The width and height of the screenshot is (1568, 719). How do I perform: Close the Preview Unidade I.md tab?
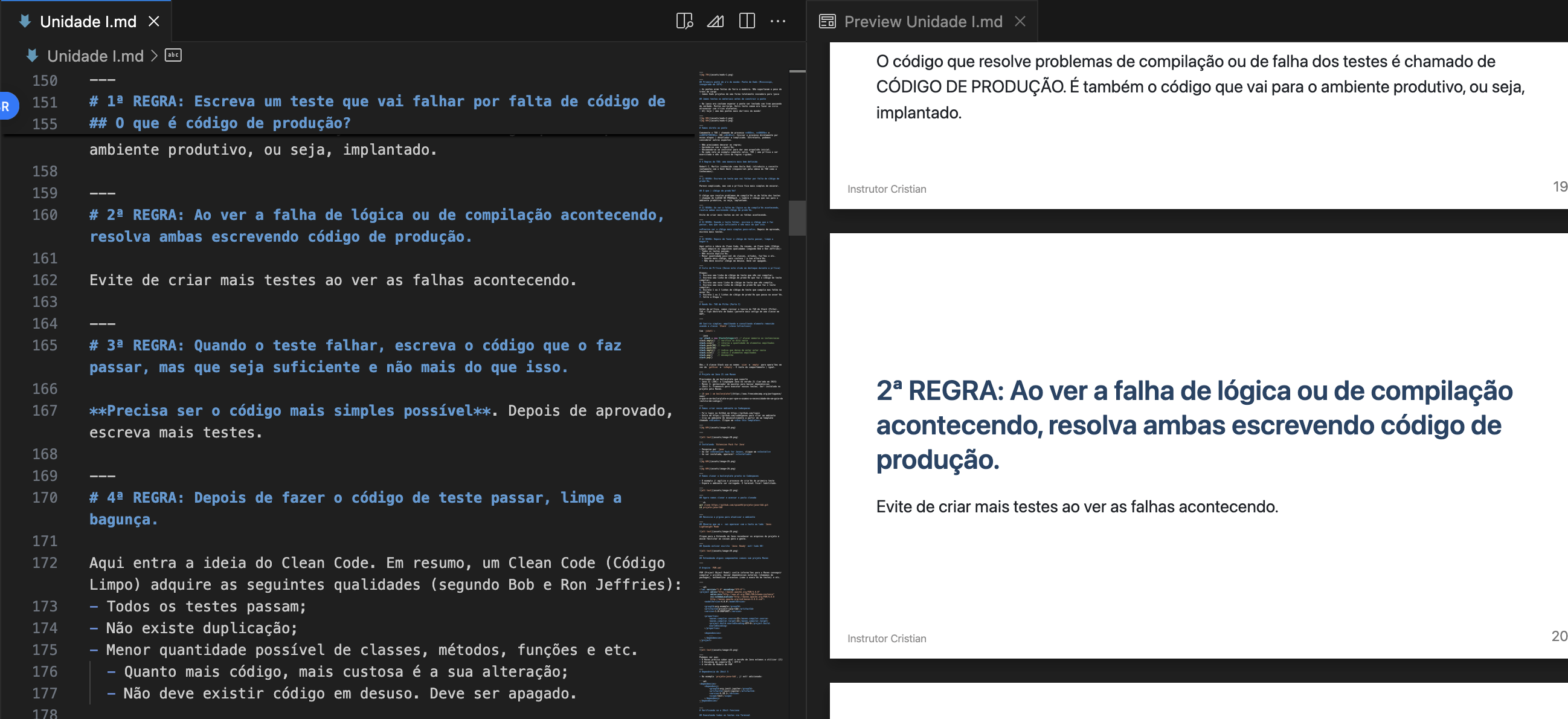click(x=1020, y=21)
